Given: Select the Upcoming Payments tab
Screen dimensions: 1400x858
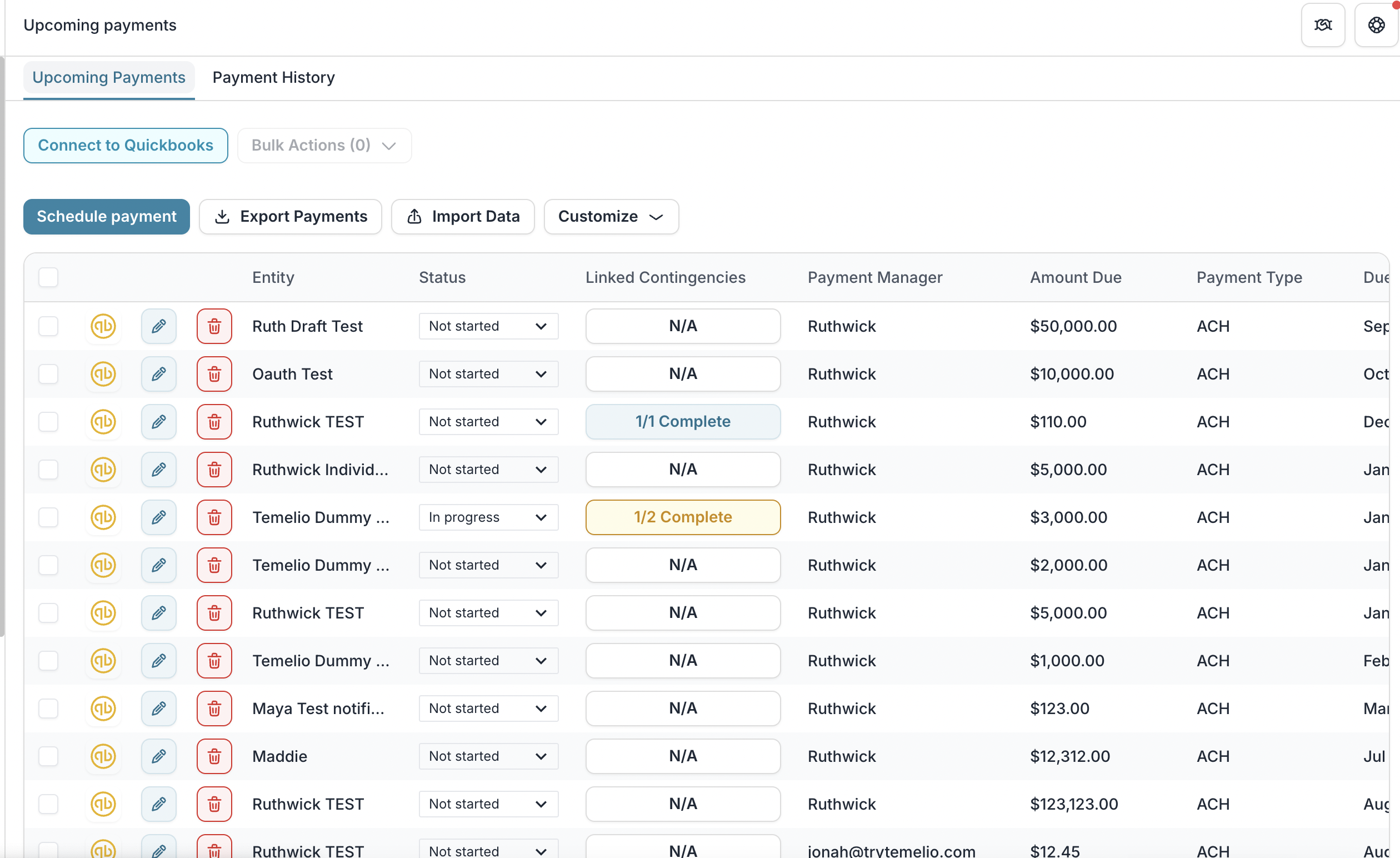Looking at the screenshot, I should click(108, 77).
